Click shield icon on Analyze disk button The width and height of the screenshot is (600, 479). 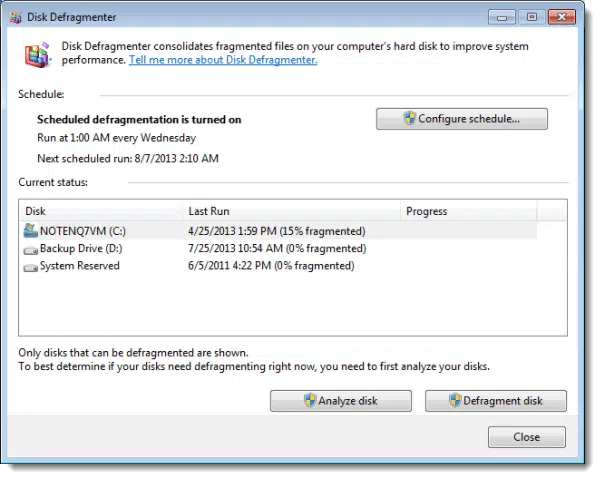(310, 401)
